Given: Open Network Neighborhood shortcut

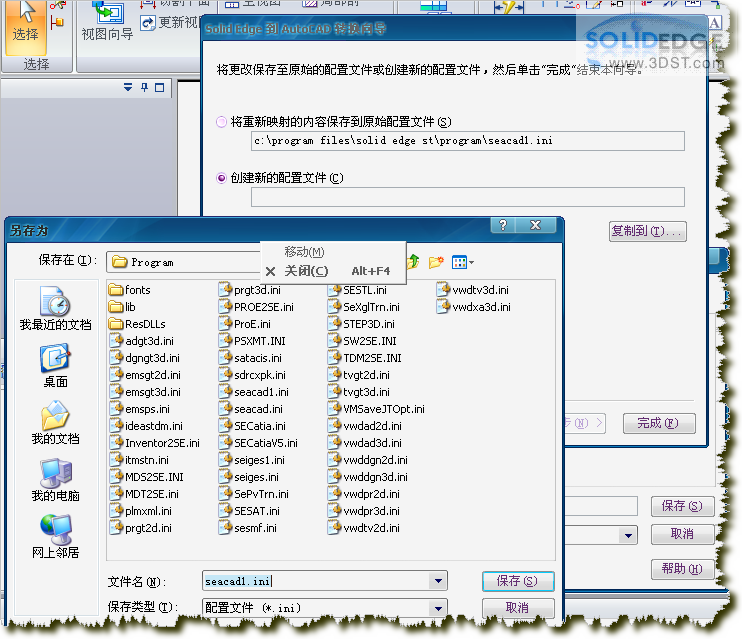Looking at the screenshot, I should pyautogui.click(x=55, y=536).
